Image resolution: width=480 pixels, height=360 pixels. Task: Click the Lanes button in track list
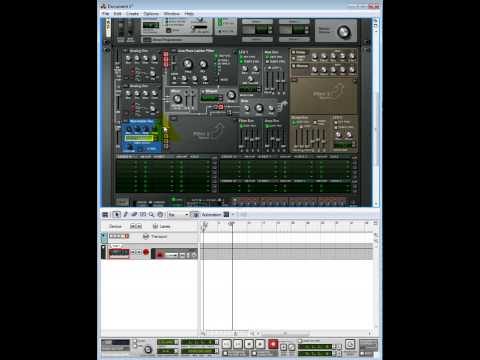point(162,226)
